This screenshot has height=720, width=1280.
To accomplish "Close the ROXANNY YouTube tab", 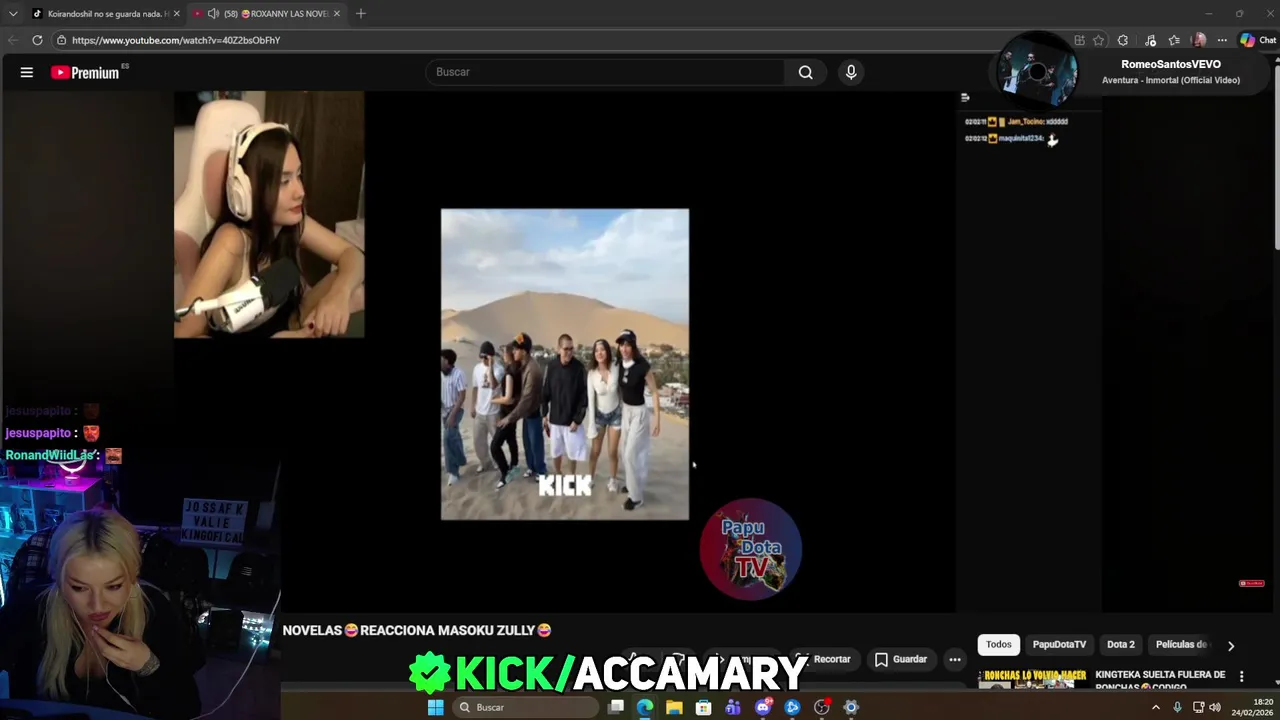I will pyautogui.click(x=337, y=13).
